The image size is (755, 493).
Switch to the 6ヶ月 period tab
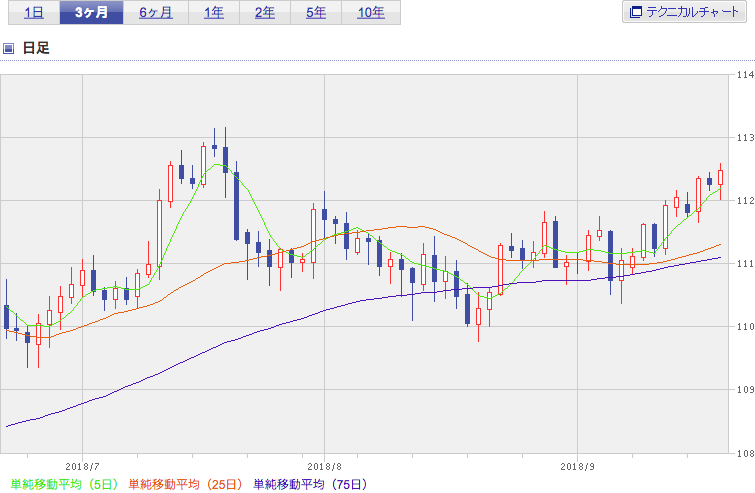click(x=156, y=13)
